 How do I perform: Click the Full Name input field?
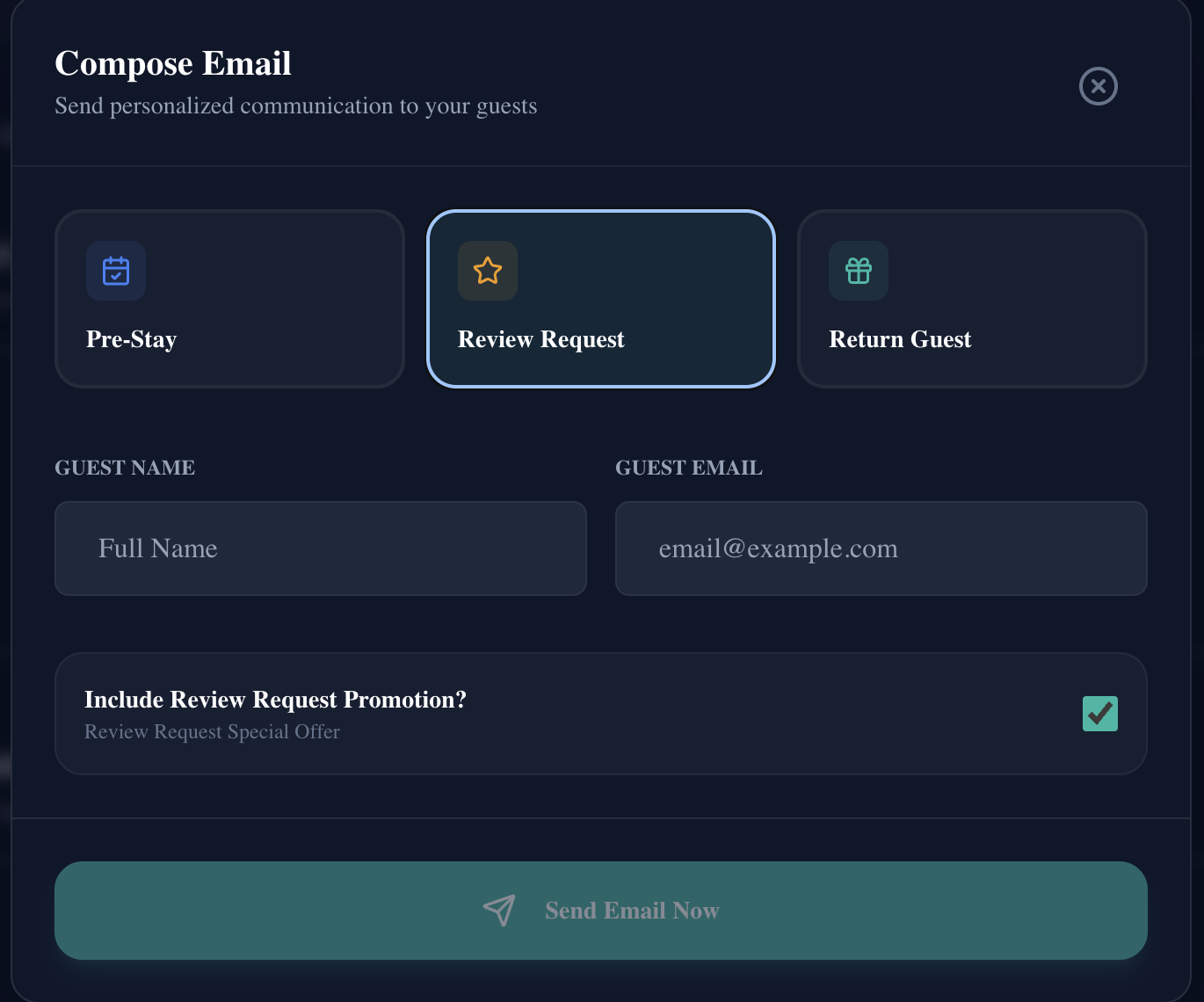pyautogui.click(x=320, y=548)
